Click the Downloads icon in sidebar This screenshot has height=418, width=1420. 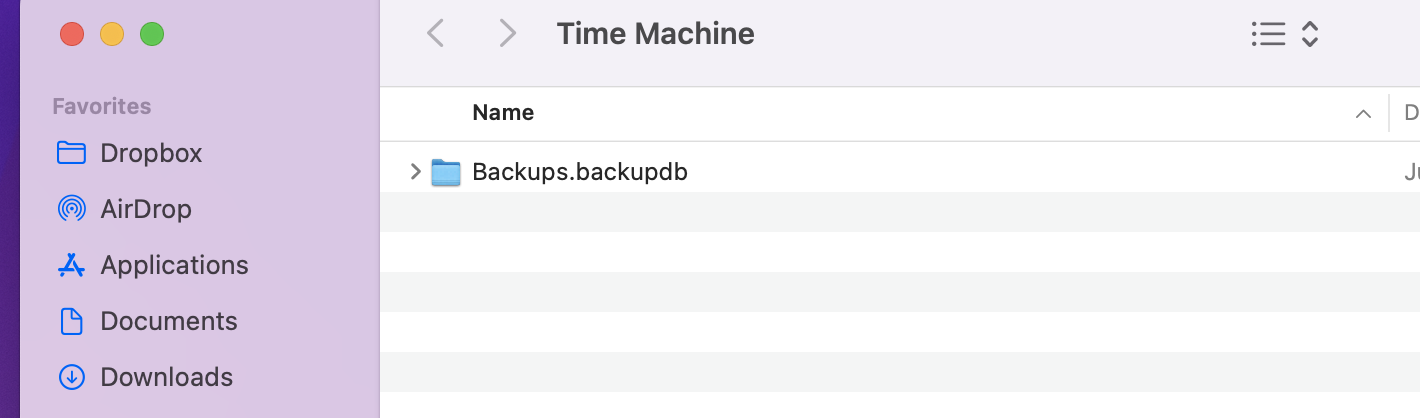pos(71,377)
